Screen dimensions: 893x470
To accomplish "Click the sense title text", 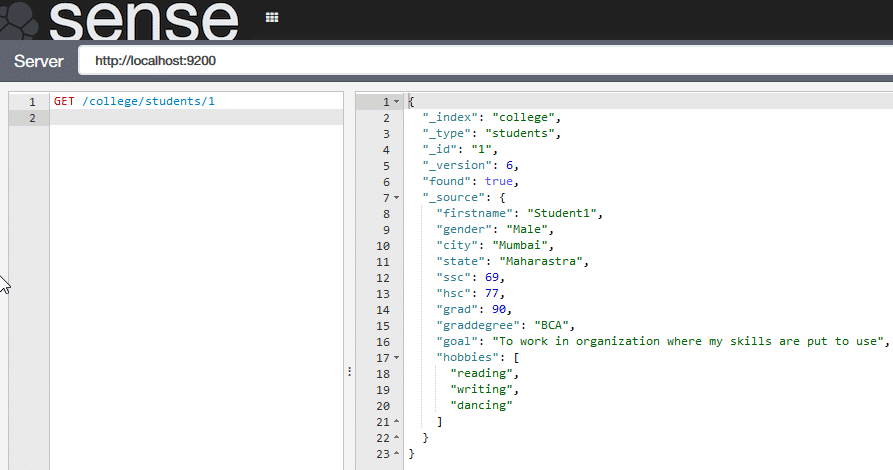I will pyautogui.click(x=145, y=20).
